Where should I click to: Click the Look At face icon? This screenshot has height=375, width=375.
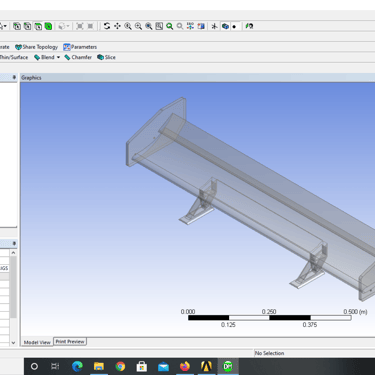(x=249, y=26)
